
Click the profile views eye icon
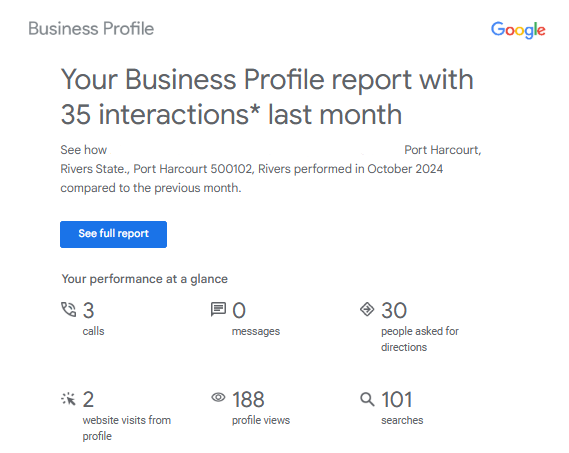click(218, 397)
